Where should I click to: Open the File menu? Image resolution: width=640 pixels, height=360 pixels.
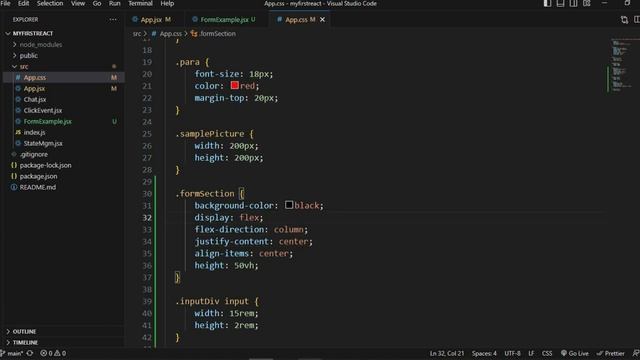point(6,3)
